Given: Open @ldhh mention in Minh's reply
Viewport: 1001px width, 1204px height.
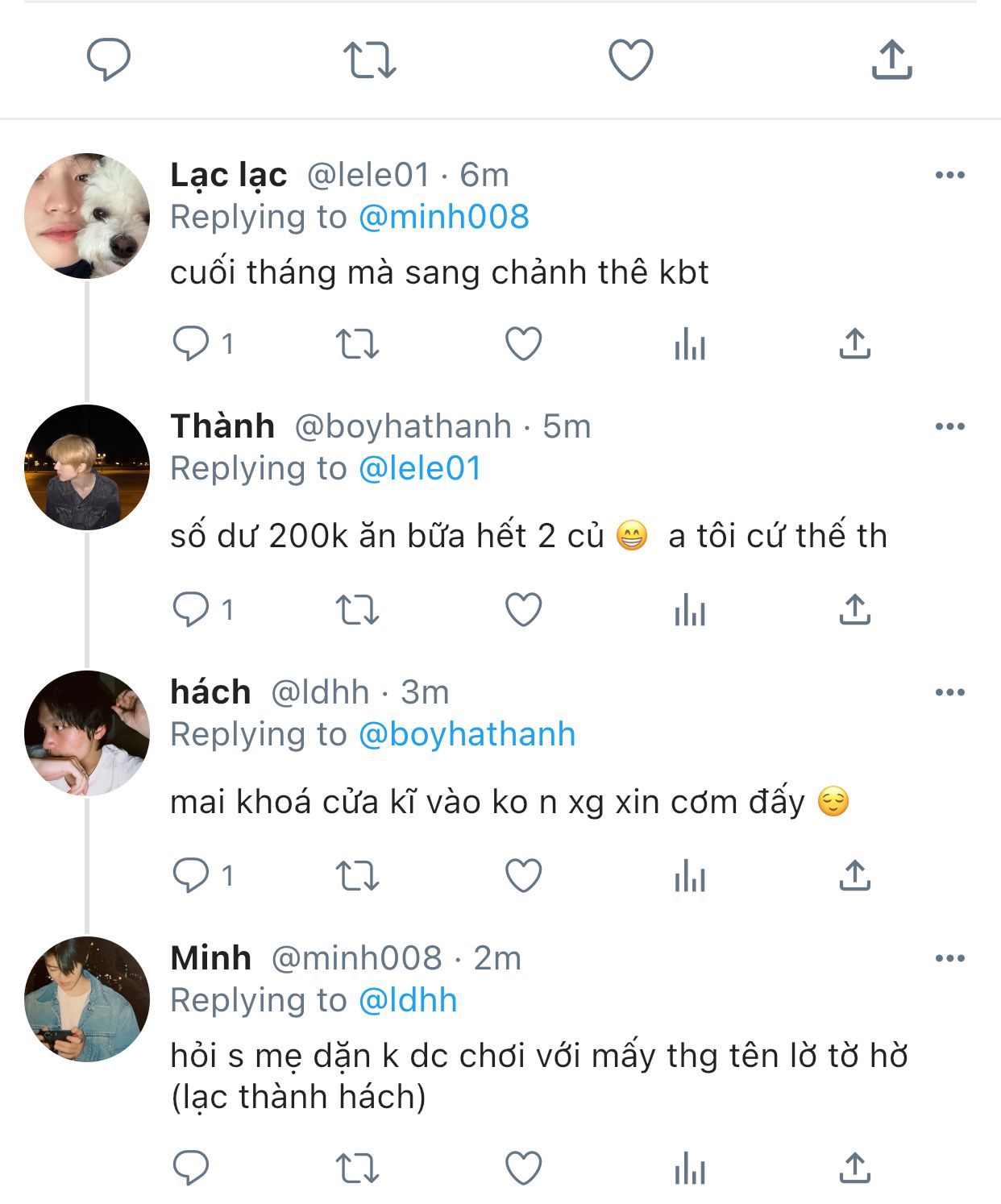Looking at the screenshot, I should click(x=408, y=1001).
